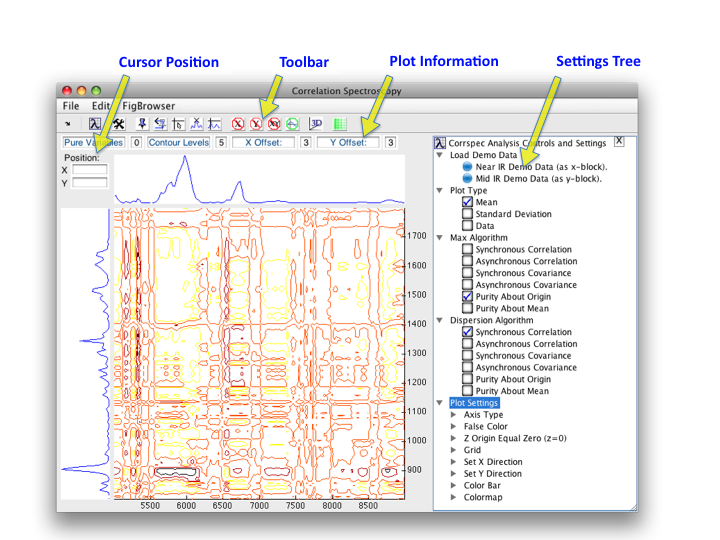
Task: Click the green grid toolbar icon
Action: click(x=339, y=124)
